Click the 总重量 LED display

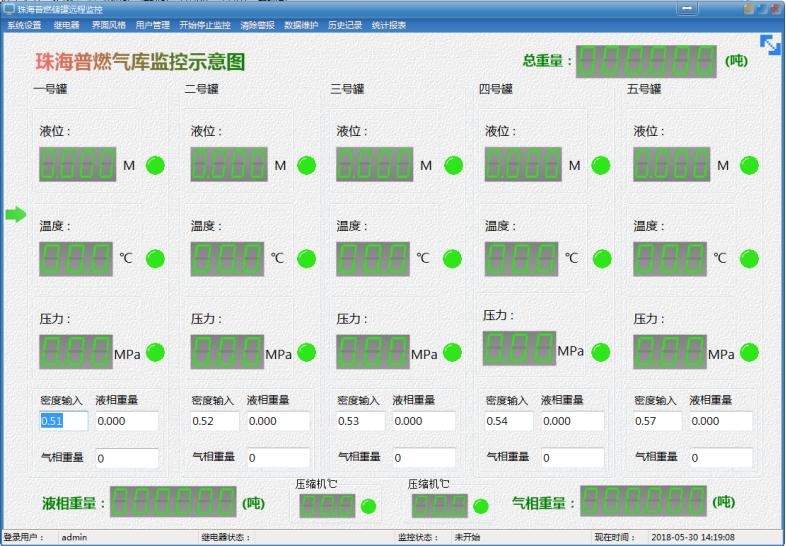(646, 61)
